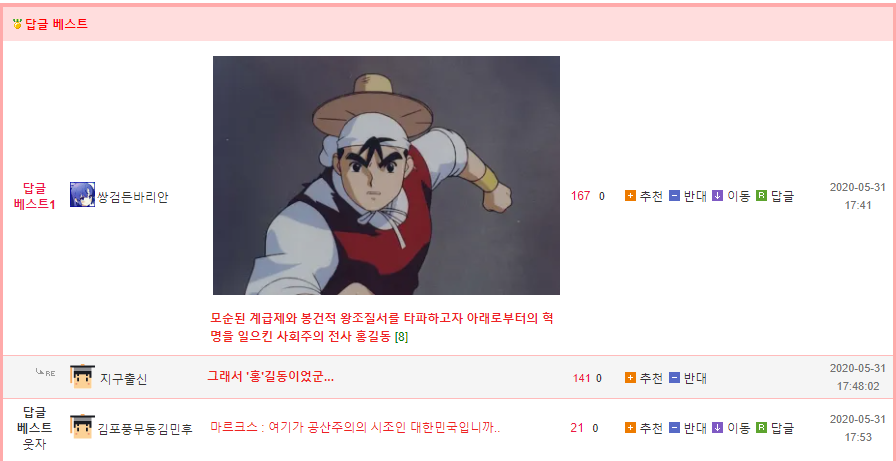Image resolution: width=896 pixels, height=461 pixels.
Task: Click purple 이동 arrow icon on first best comment
Action: (x=718, y=196)
